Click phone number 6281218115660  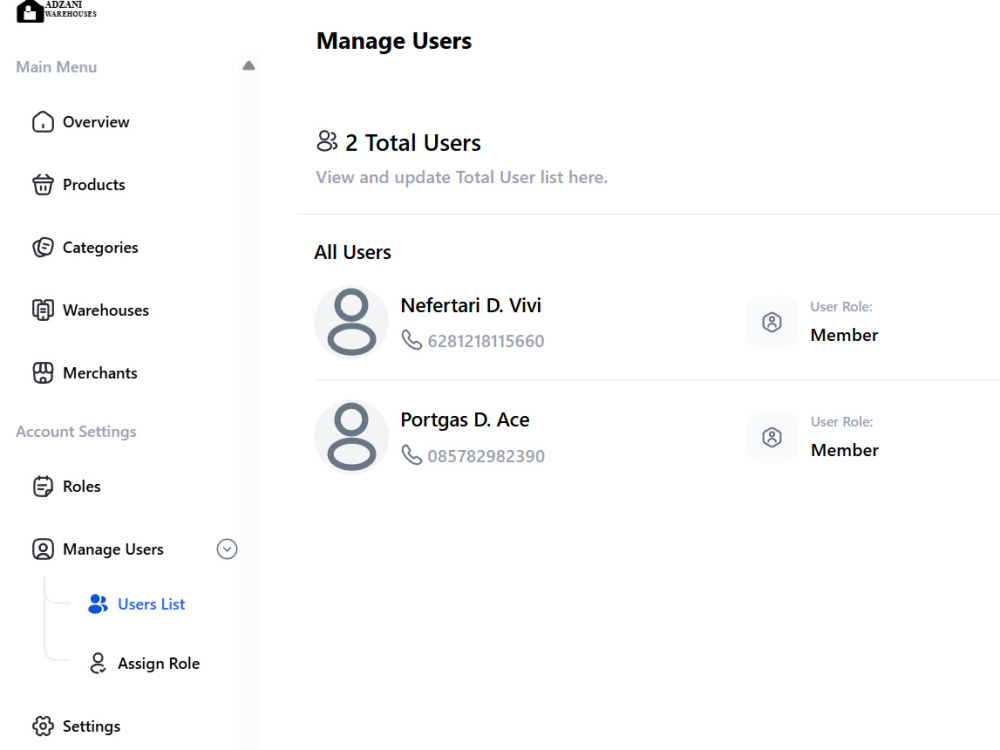[x=485, y=341]
